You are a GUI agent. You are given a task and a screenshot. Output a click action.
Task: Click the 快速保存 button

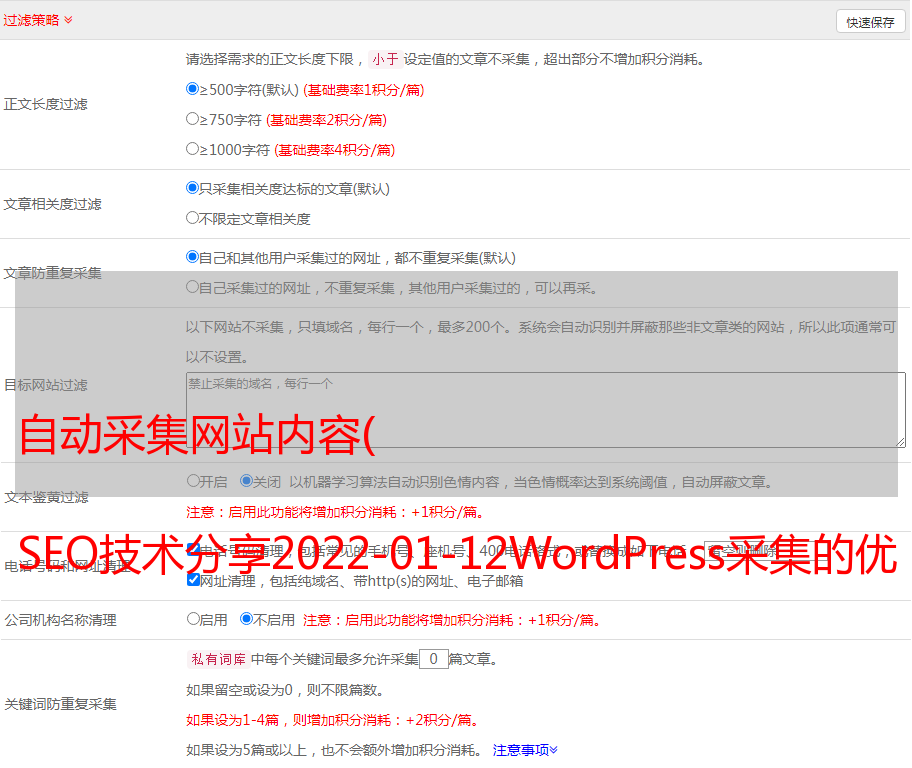click(869, 22)
